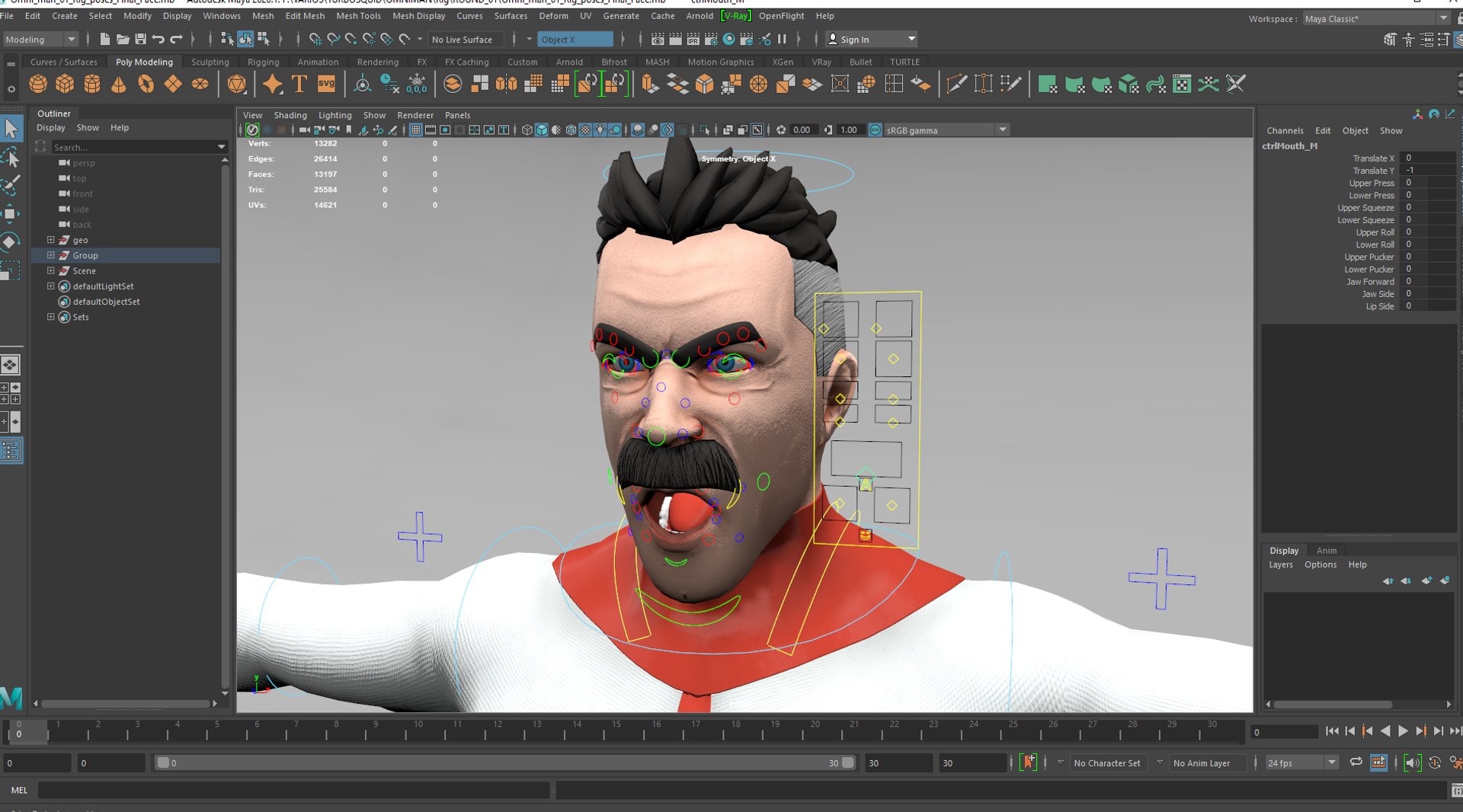Viewport: 1463px width, 812px height.
Task: Open the Script Editor icon
Action: (x=1456, y=790)
